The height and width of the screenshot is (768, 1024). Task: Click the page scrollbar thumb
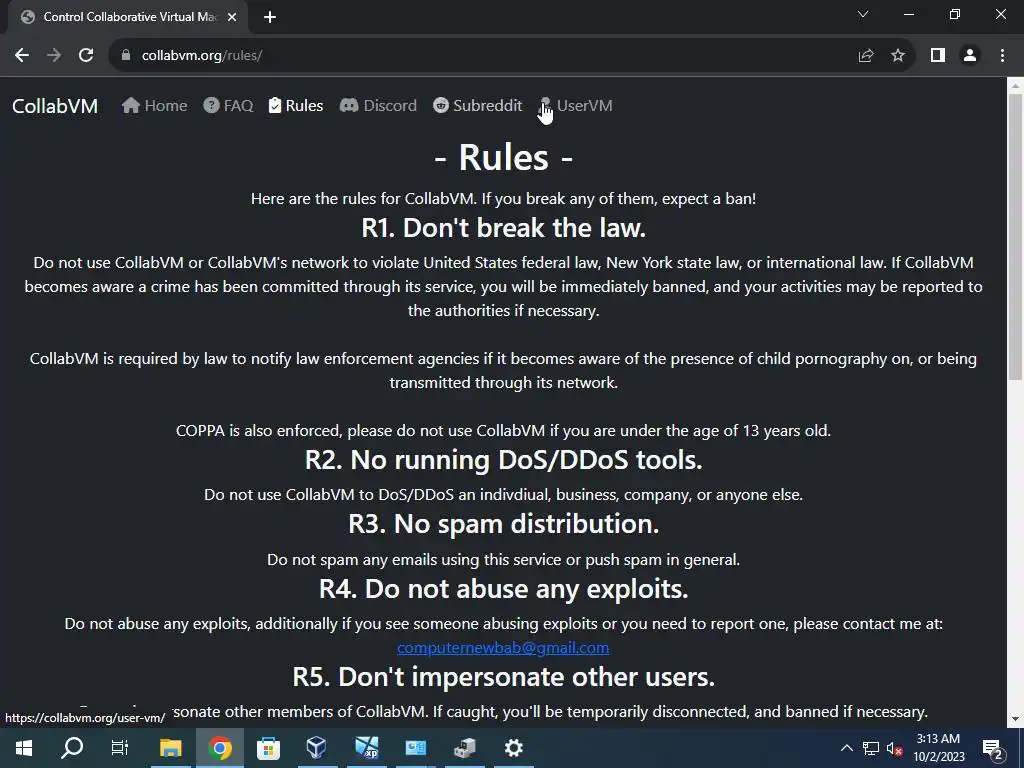pos(1016,236)
